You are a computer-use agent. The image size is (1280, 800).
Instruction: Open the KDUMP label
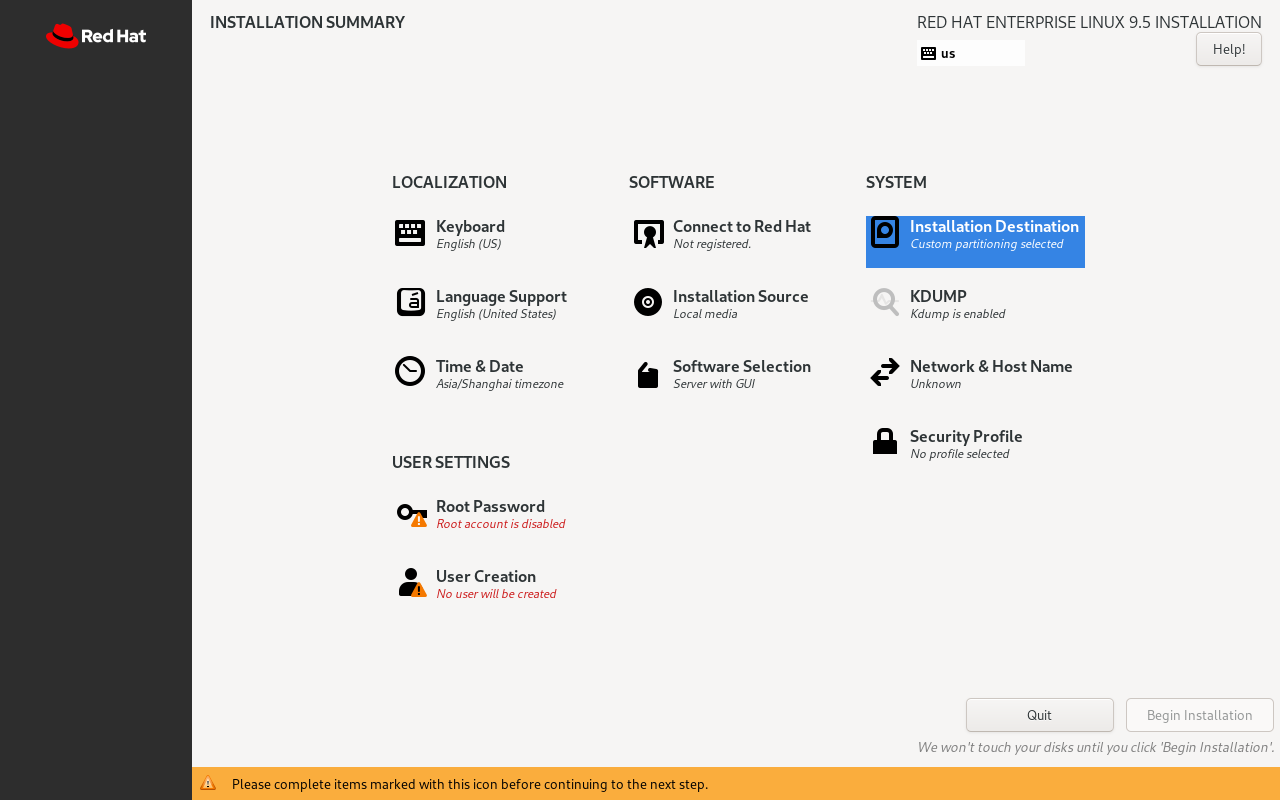[x=938, y=296]
